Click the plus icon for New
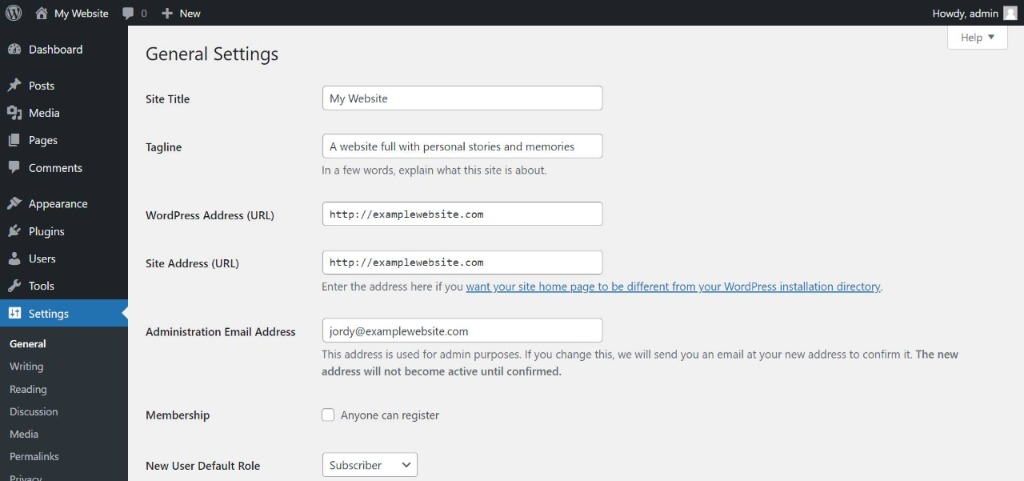The width and height of the screenshot is (1024, 481). click(x=167, y=13)
